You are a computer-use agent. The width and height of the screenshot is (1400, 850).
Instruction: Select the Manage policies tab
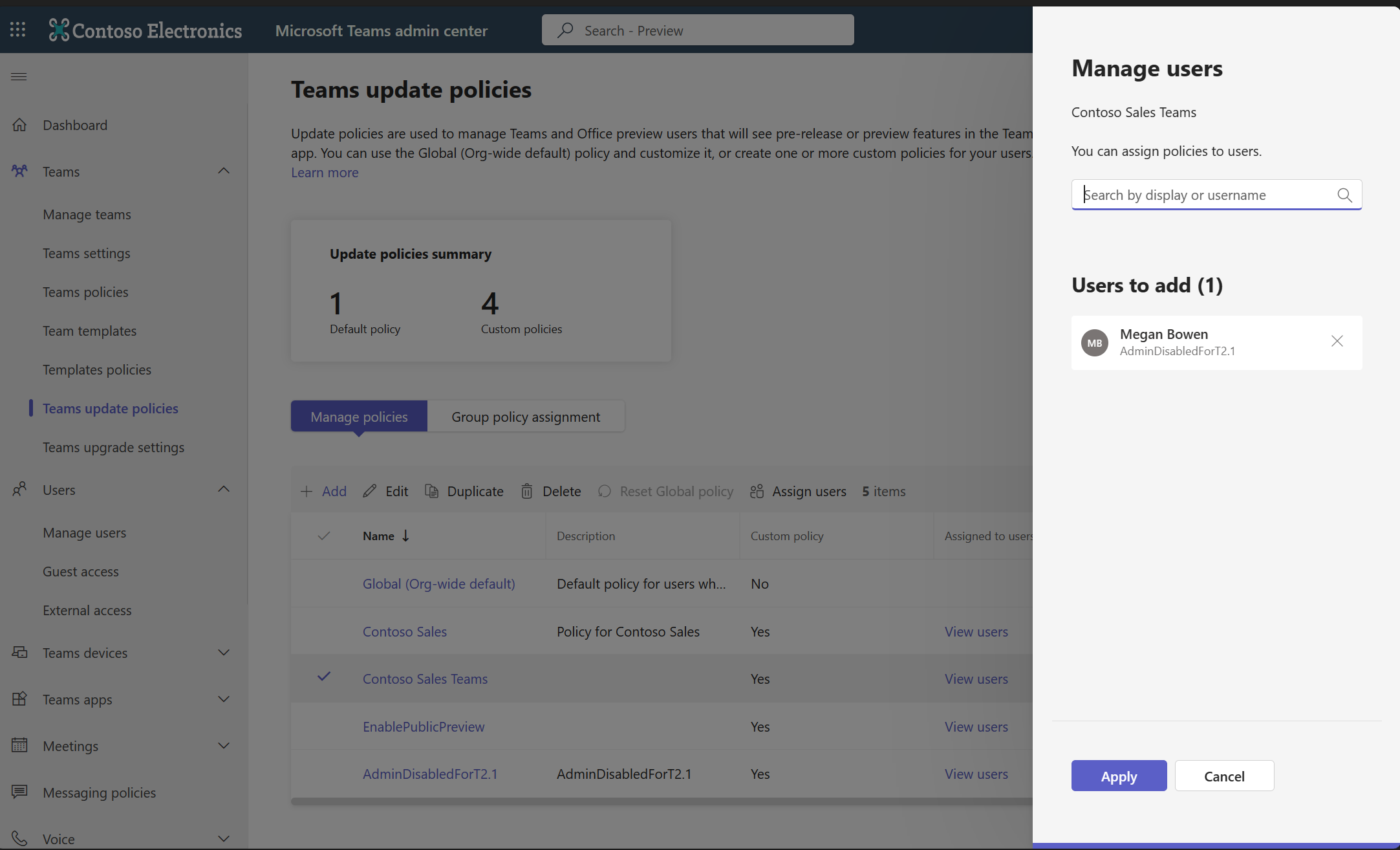coord(359,416)
